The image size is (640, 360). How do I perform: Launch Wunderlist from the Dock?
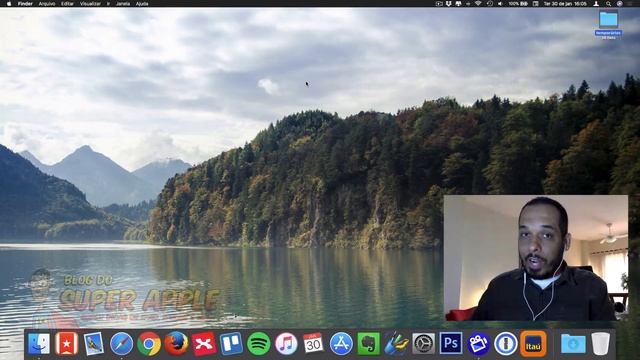click(67, 344)
